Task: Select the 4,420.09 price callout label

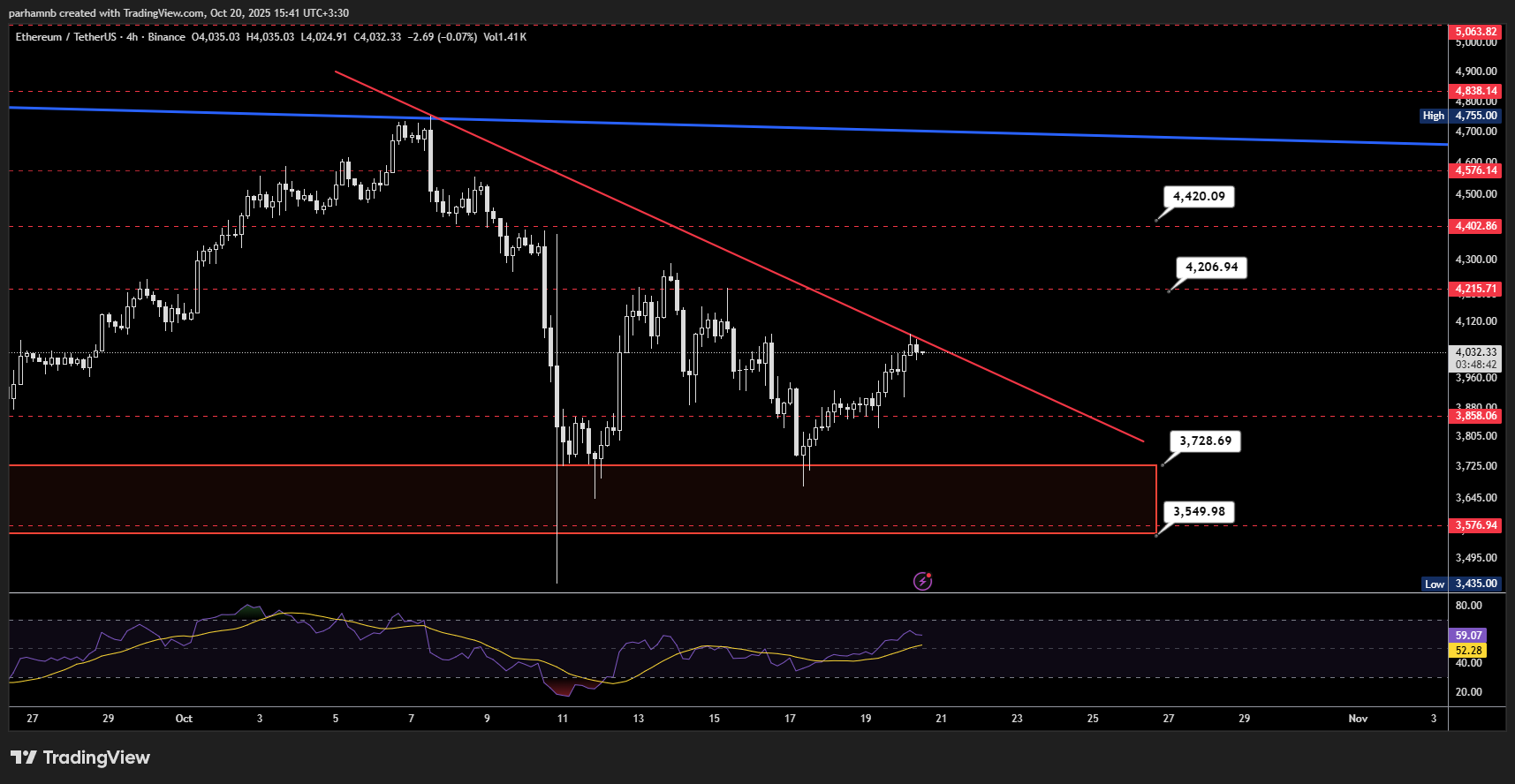Action: click(1199, 197)
